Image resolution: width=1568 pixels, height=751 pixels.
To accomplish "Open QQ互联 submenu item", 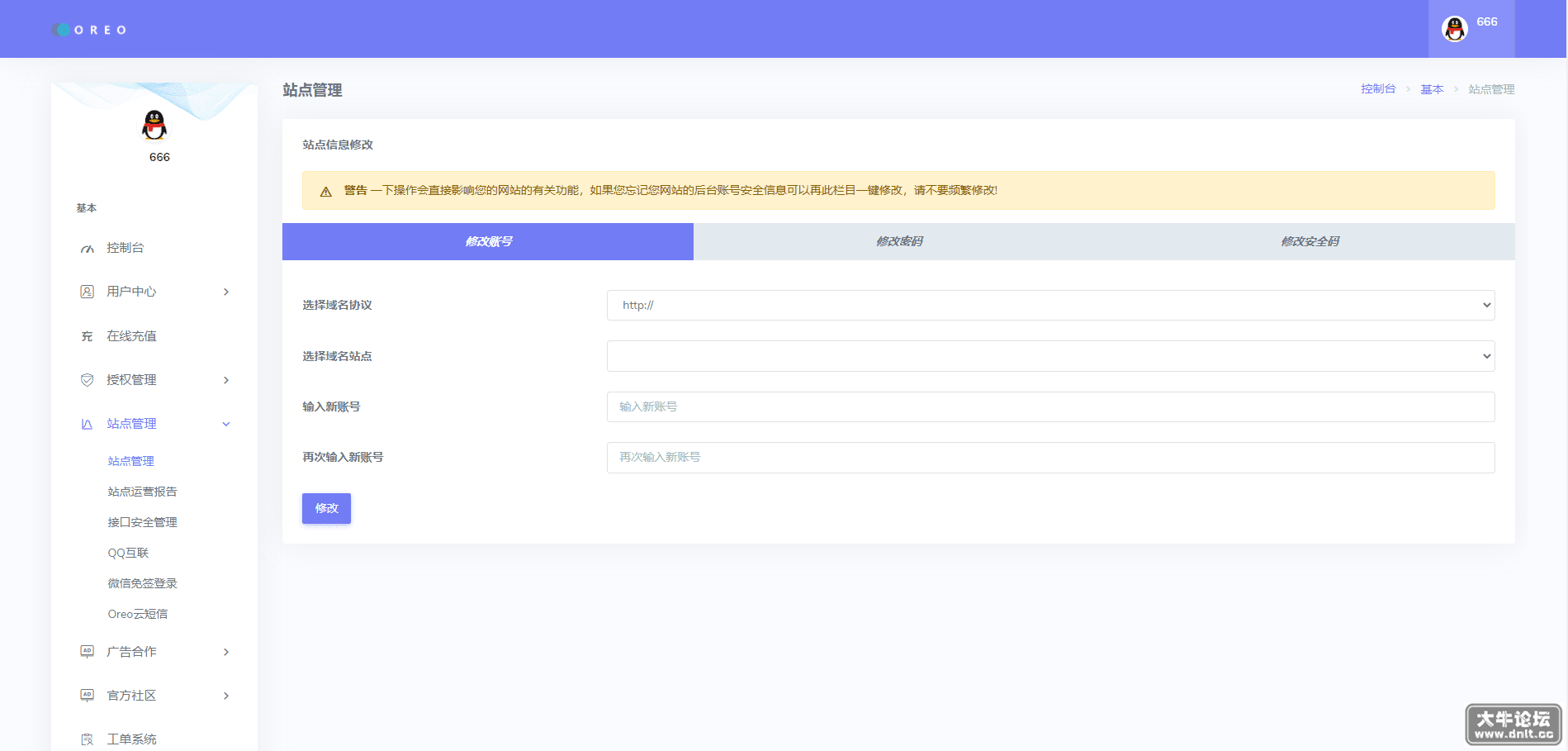I will coord(128,553).
